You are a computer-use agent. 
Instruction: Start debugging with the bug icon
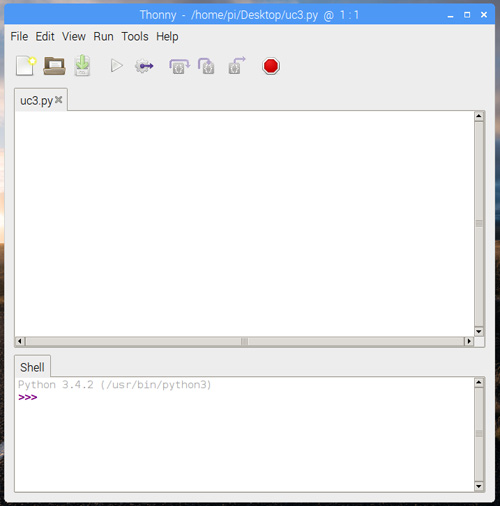coord(144,66)
